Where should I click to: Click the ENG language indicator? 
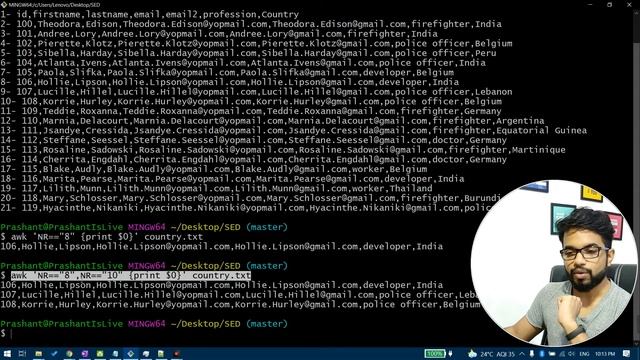584,354
